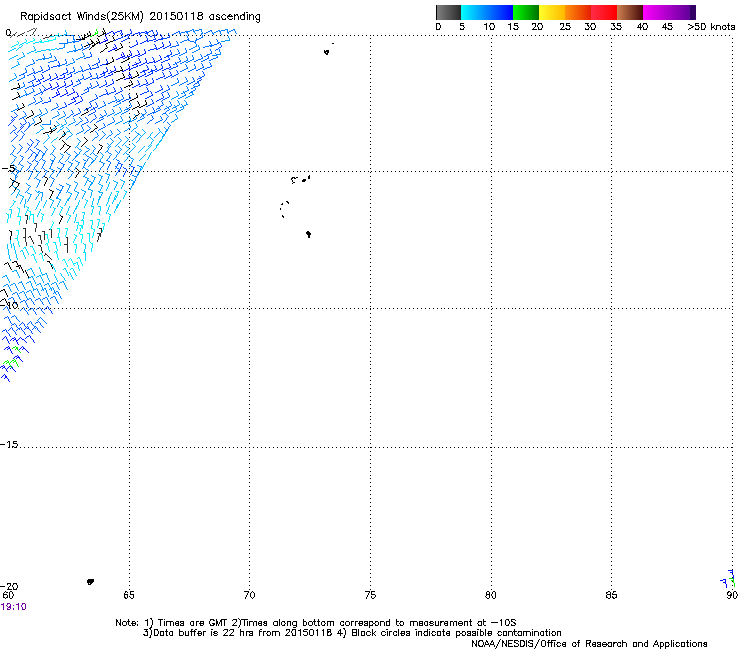Click latitude label -20 on the axis
This screenshot has width=740, height=650.
tap(10, 586)
